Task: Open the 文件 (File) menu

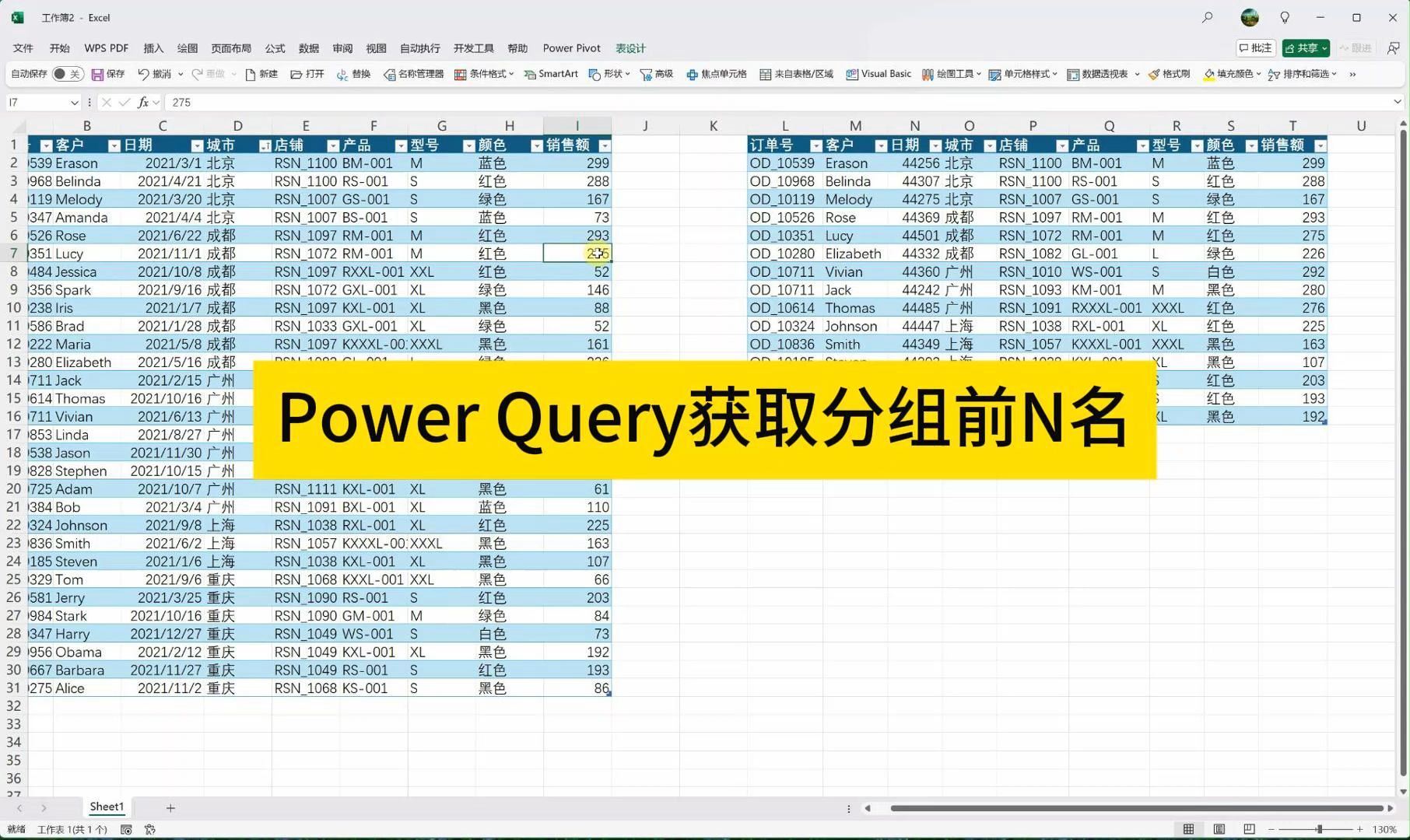Action: [23, 48]
